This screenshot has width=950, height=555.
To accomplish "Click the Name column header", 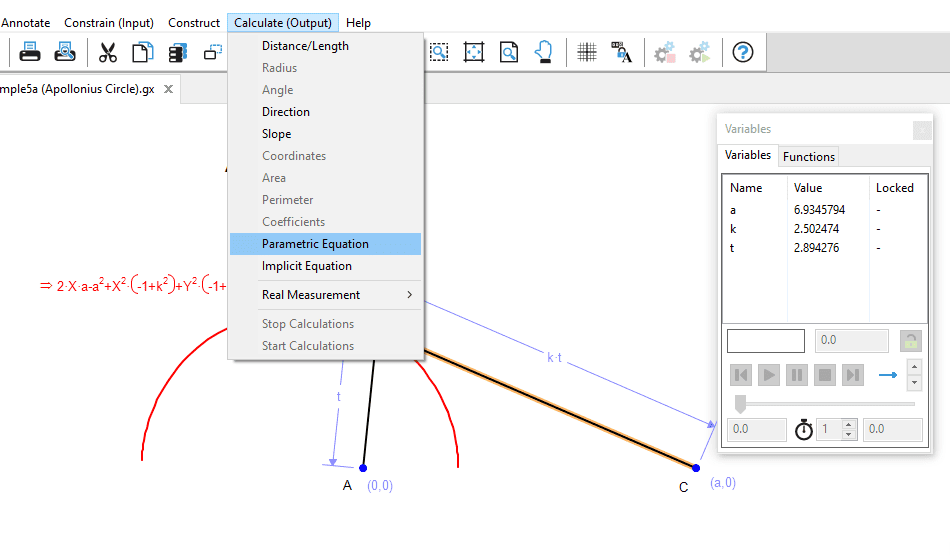I will pos(746,188).
